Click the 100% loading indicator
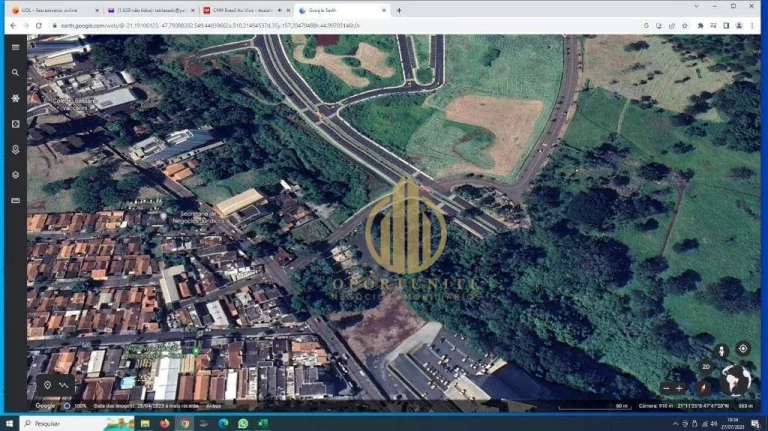768x431 pixels. (75, 406)
